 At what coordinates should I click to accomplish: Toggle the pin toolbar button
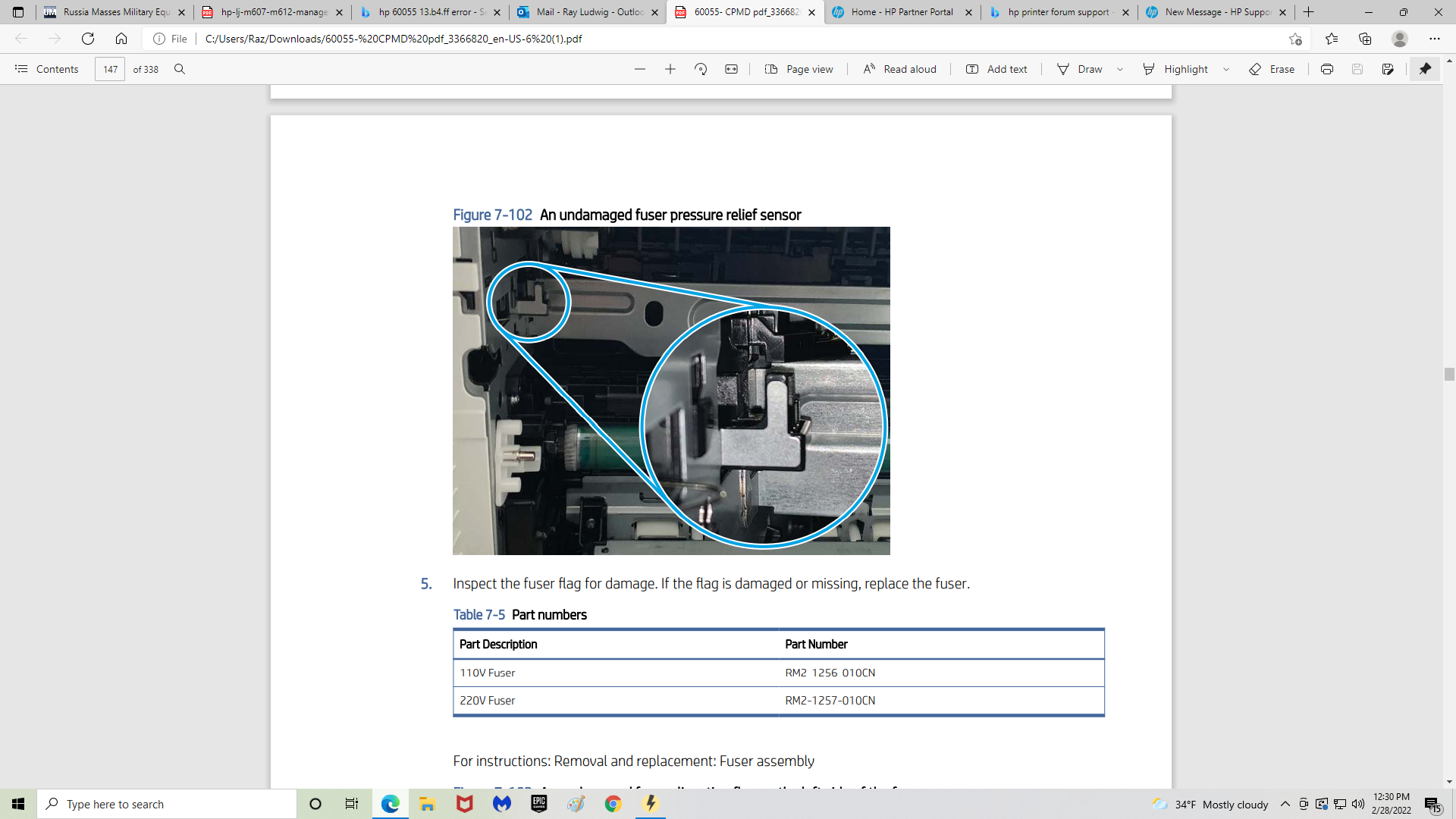(1425, 69)
